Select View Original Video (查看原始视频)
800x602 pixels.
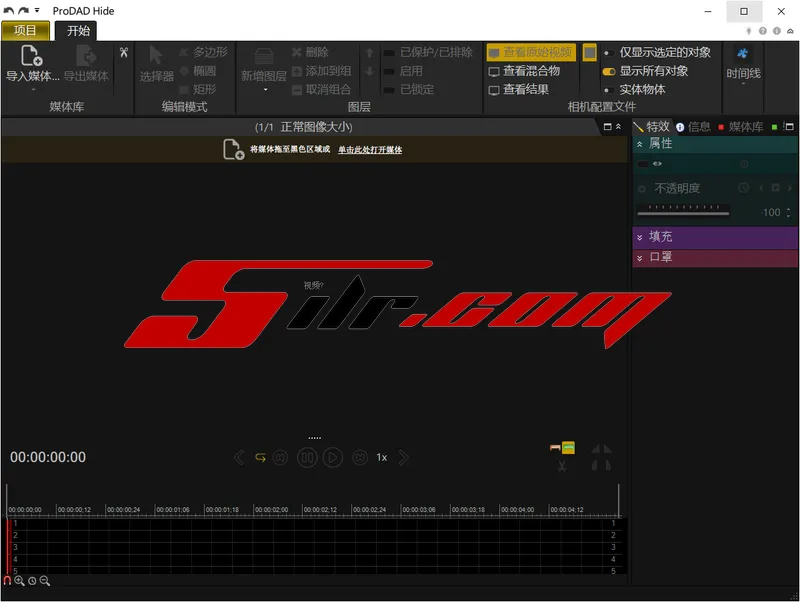(x=531, y=52)
